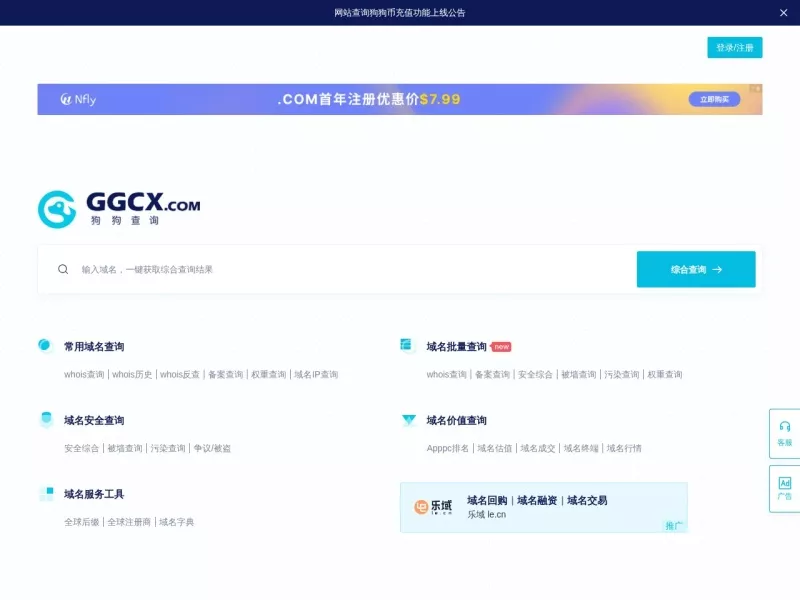The height and width of the screenshot is (600, 800).
Task: Open 权重查询 under 常用域名查询
Action: 269,374
